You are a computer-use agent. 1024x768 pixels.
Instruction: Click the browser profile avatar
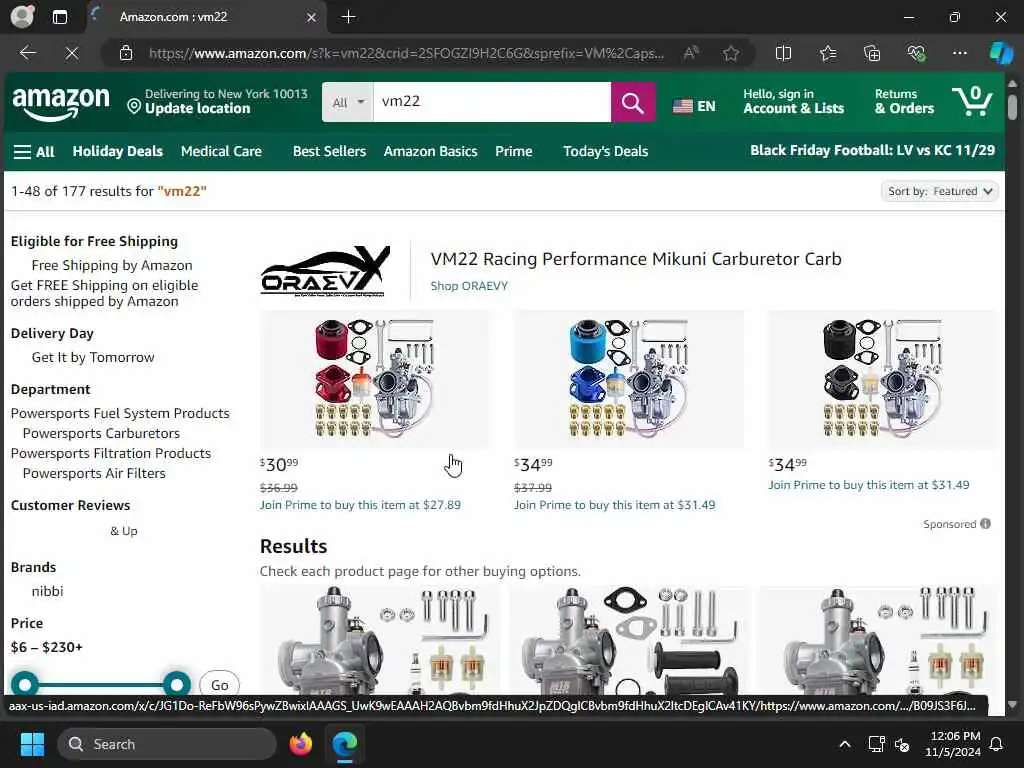pos(22,16)
